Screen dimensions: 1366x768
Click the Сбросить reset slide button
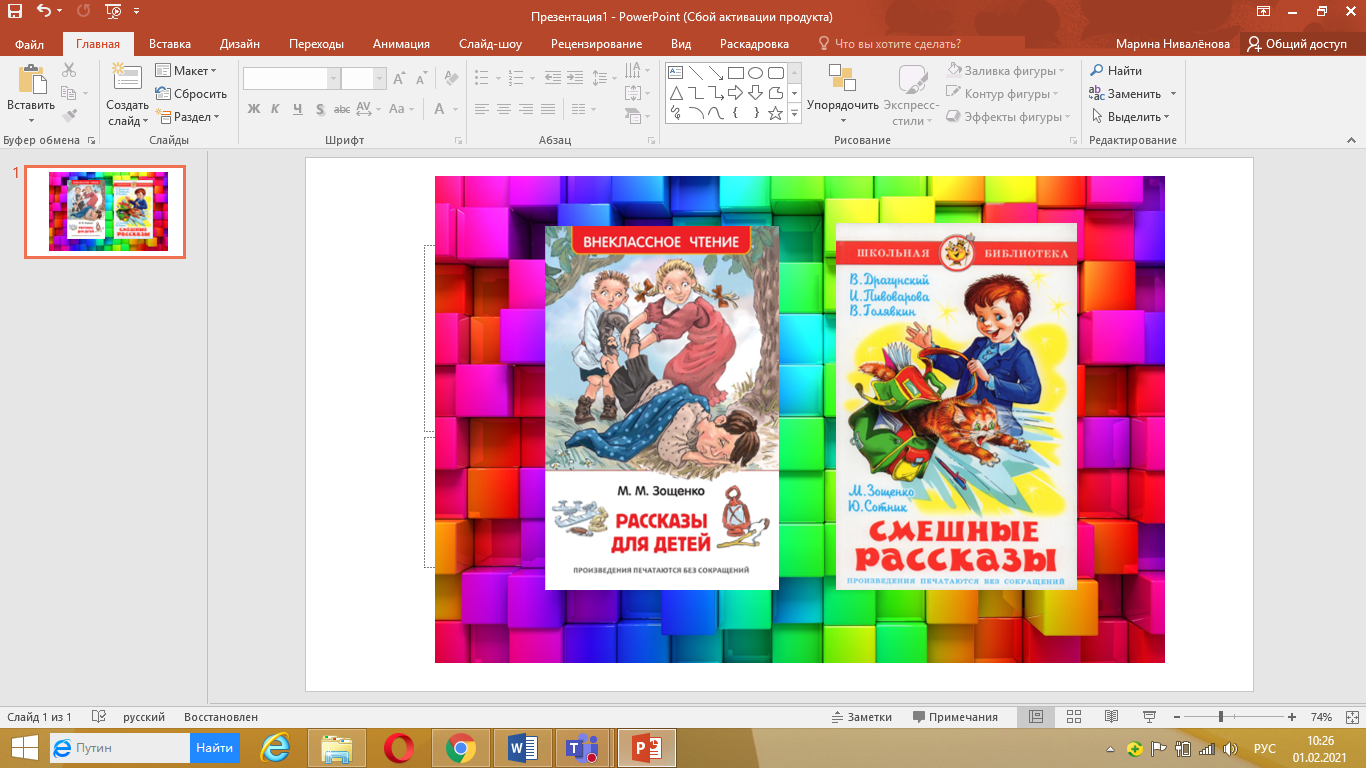click(x=191, y=94)
